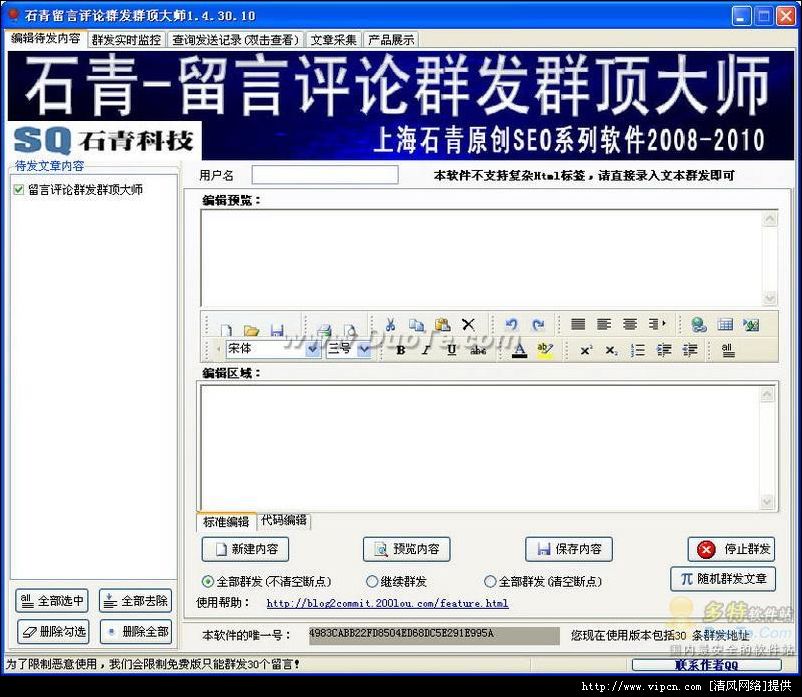This screenshot has height=697, width=802.
Task: Open the 三号 font size dropdown
Action: pos(364,349)
